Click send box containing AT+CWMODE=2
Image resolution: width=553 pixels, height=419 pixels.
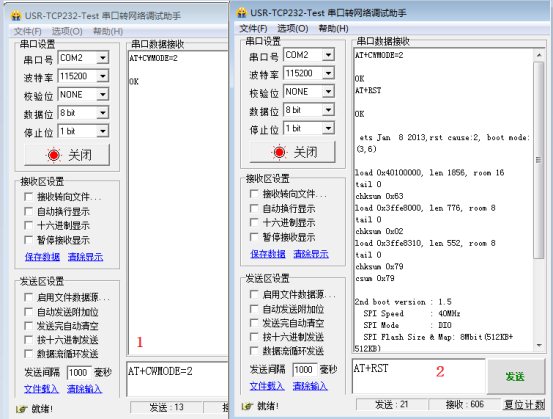pyautogui.click(x=177, y=379)
